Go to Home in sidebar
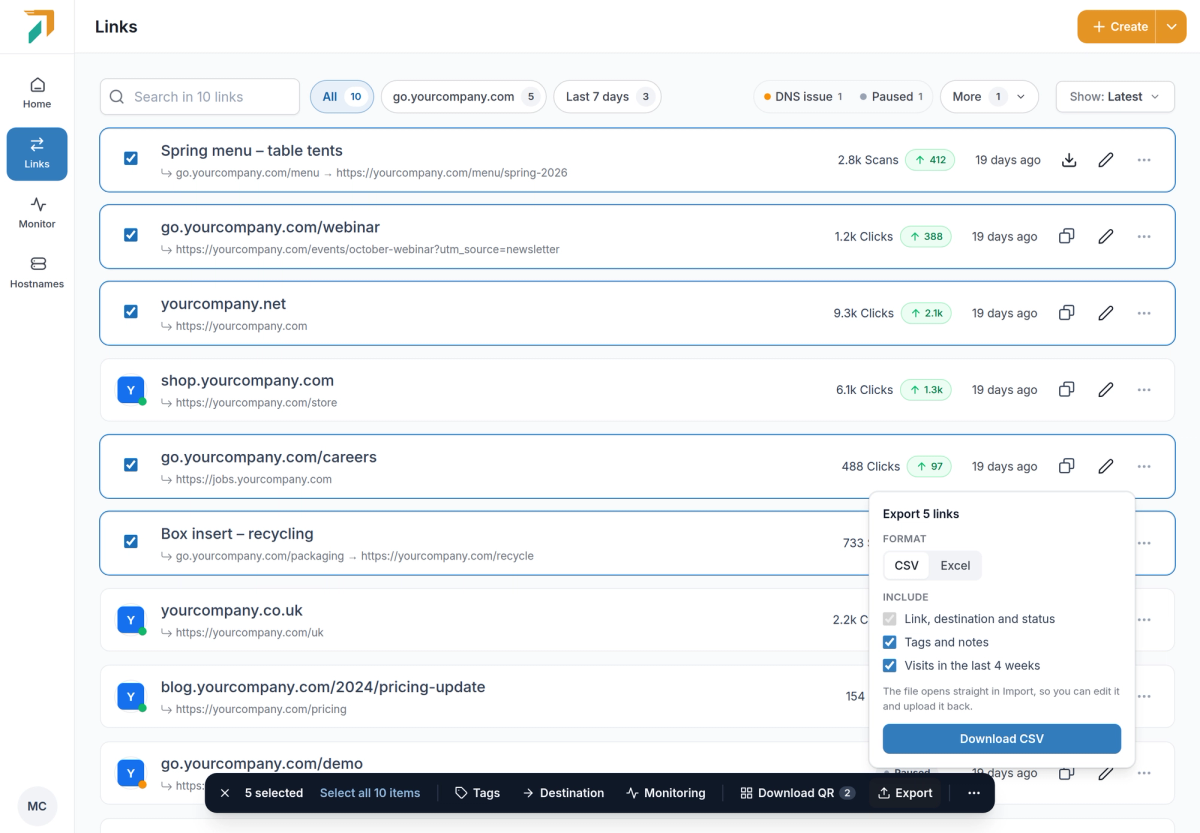The image size is (1200, 833). (x=37, y=93)
